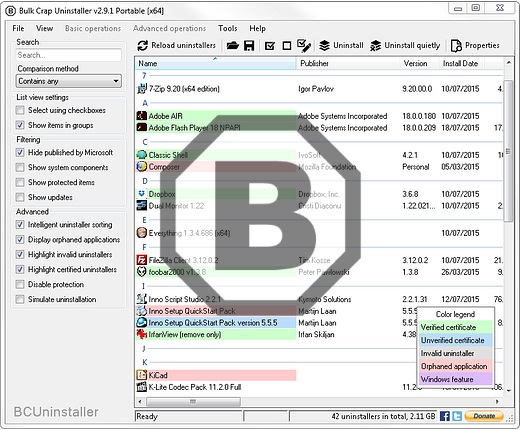Viewport: 520px width, 430px height.
Task: Toggle Show items in groups
Action: pos(20,125)
